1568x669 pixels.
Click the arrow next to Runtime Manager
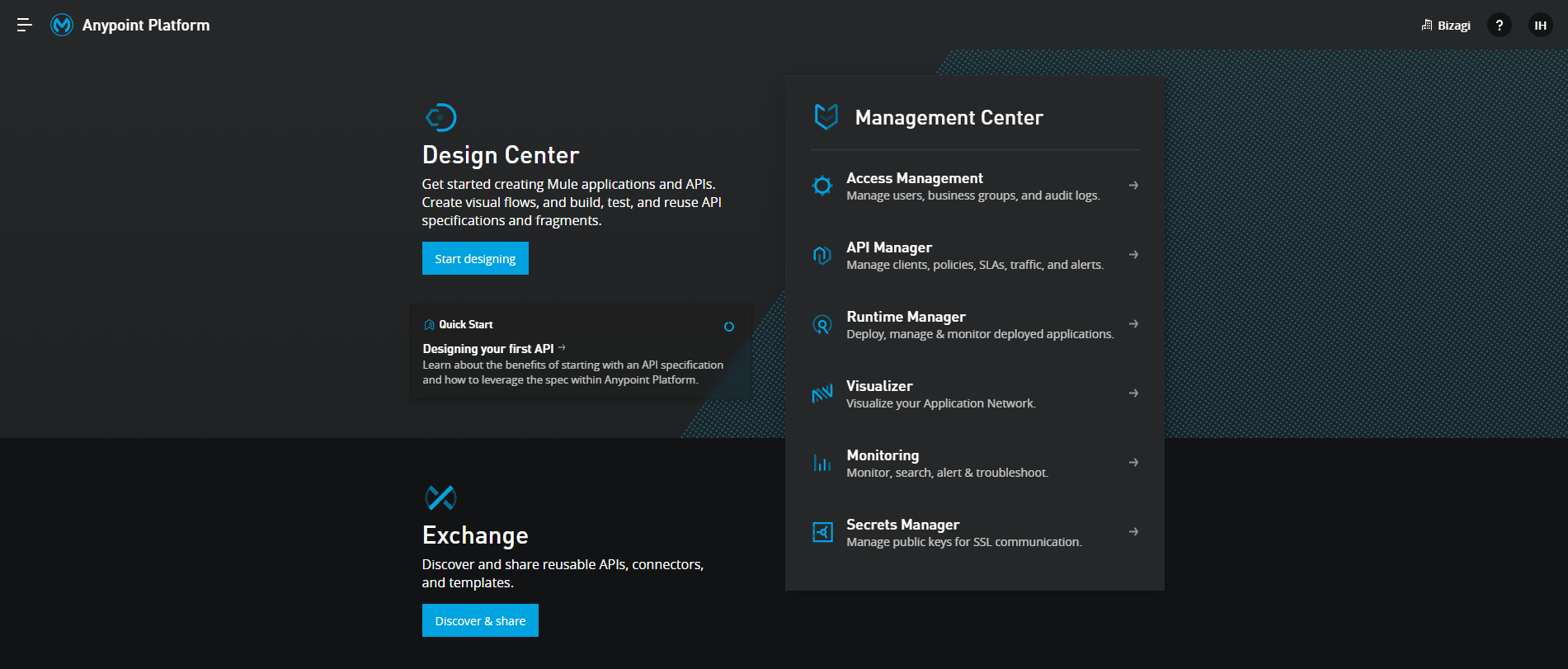pyautogui.click(x=1133, y=324)
